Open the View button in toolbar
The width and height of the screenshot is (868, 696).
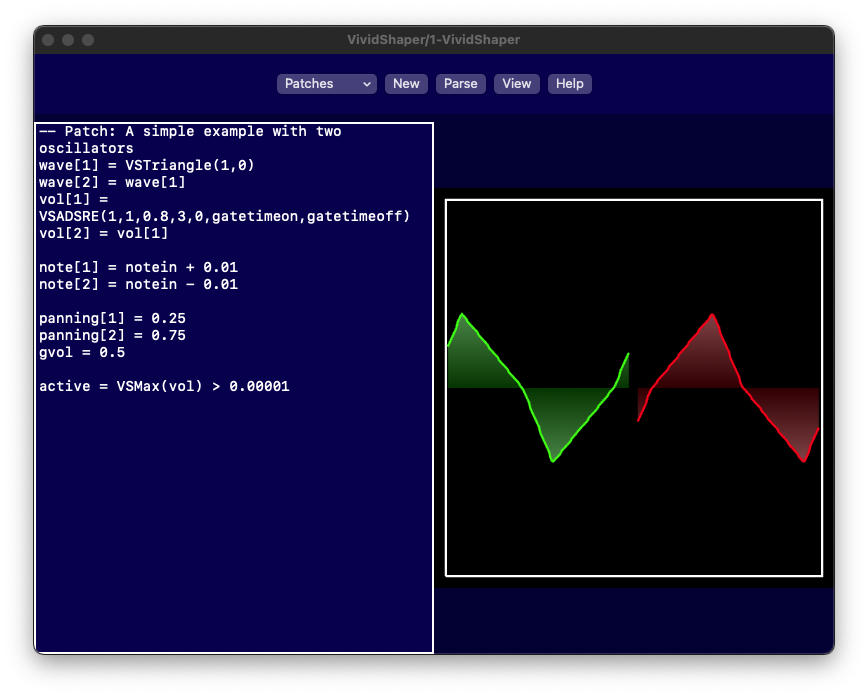click(x=516, y=84)
